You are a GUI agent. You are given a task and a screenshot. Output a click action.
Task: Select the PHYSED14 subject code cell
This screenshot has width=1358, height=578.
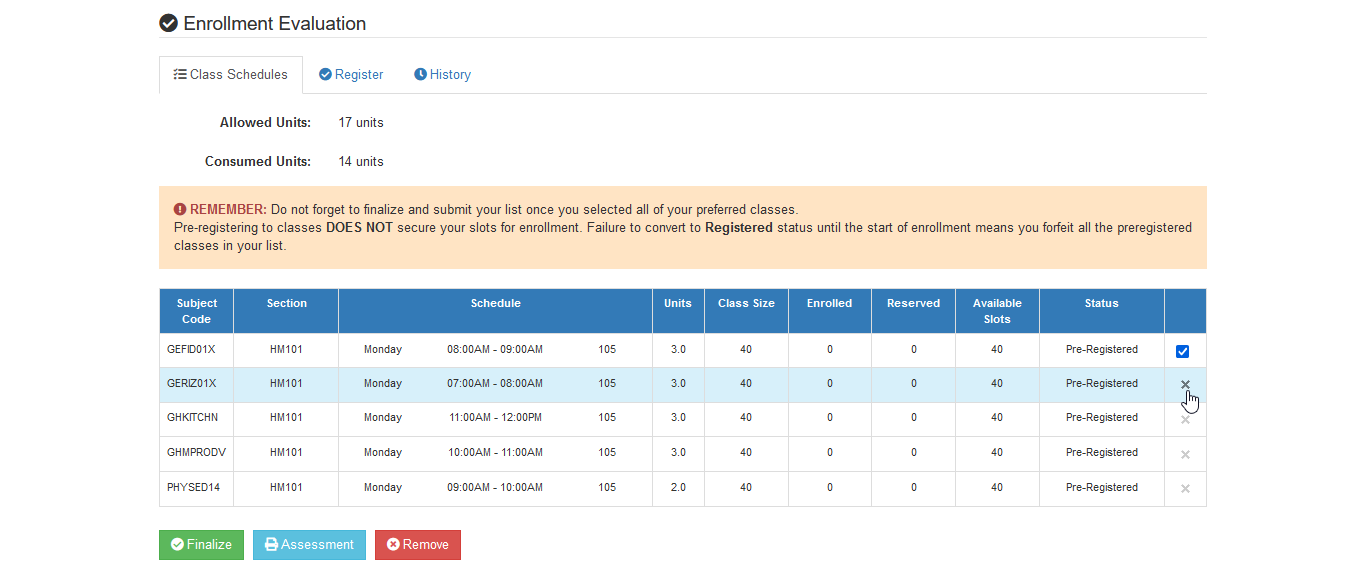coord(196,488)
